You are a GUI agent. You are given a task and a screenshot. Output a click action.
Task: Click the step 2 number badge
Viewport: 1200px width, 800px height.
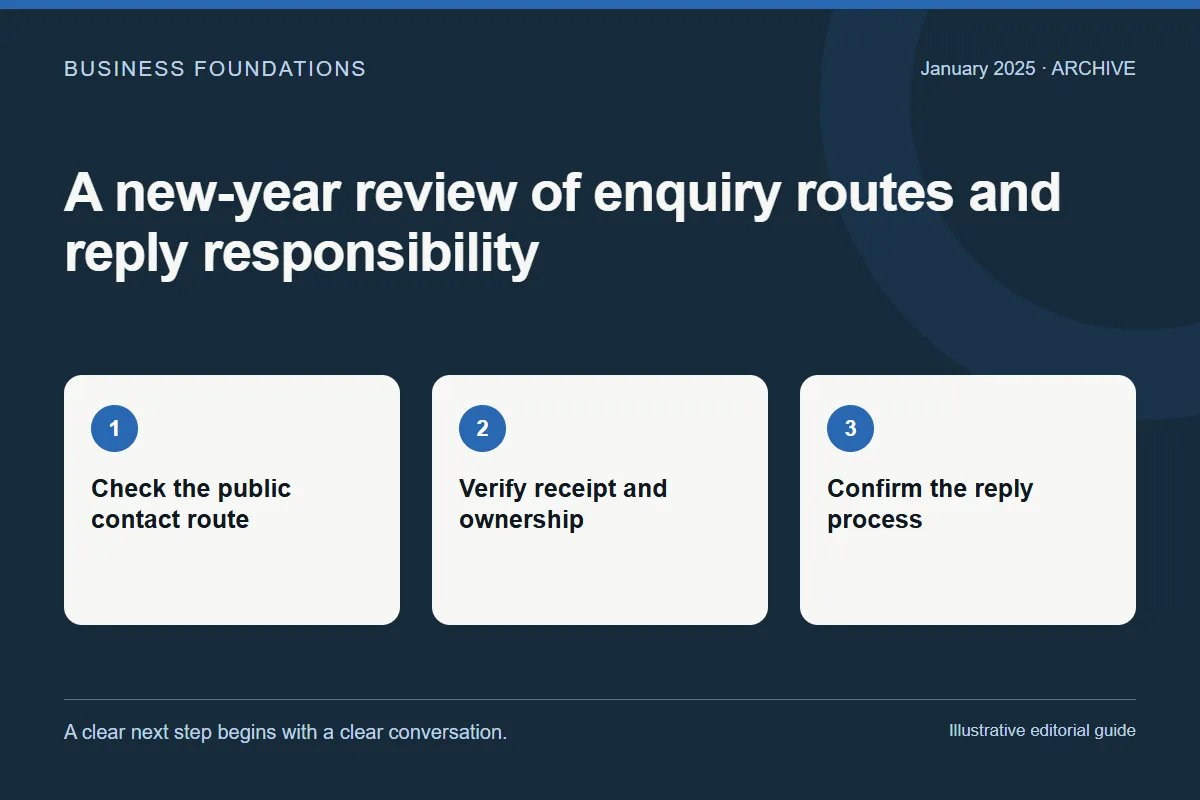pos(482,428)
